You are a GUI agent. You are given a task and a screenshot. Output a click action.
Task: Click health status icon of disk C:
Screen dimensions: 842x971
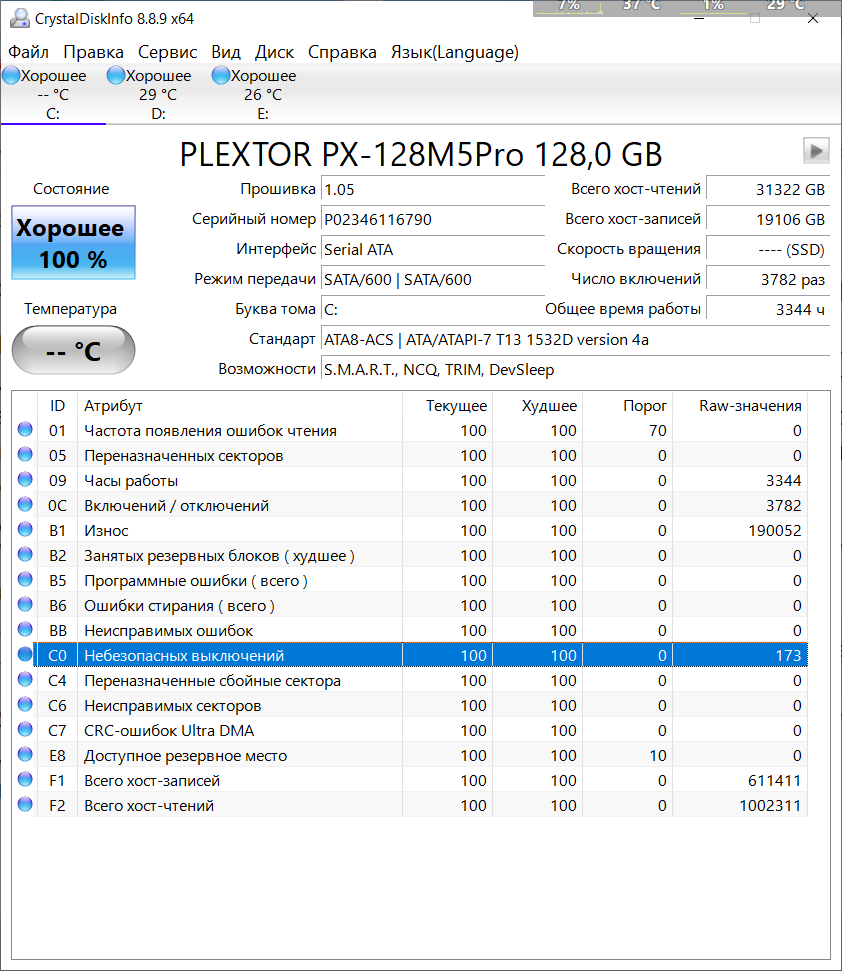pos(11,76)
